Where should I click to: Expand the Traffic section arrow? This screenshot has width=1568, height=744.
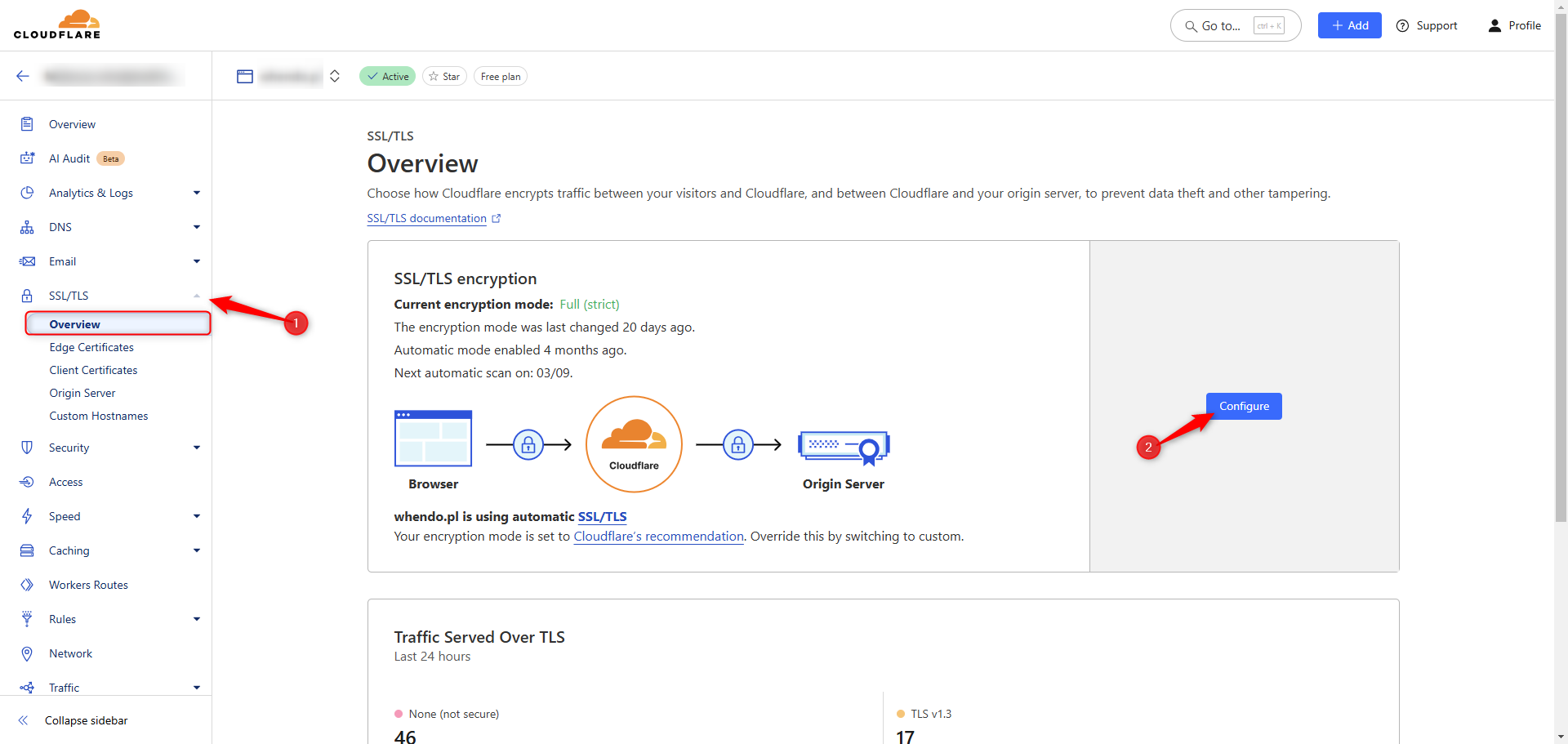pos(197,688)
